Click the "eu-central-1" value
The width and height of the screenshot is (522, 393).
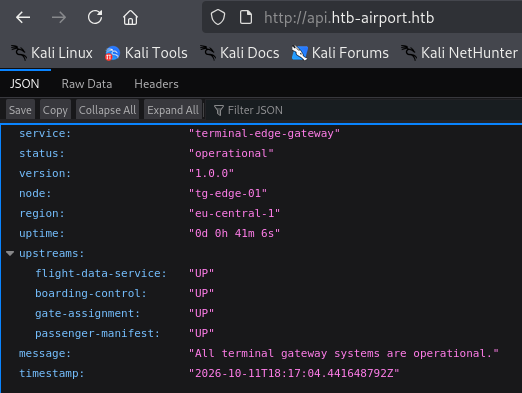tap(234, 213)
